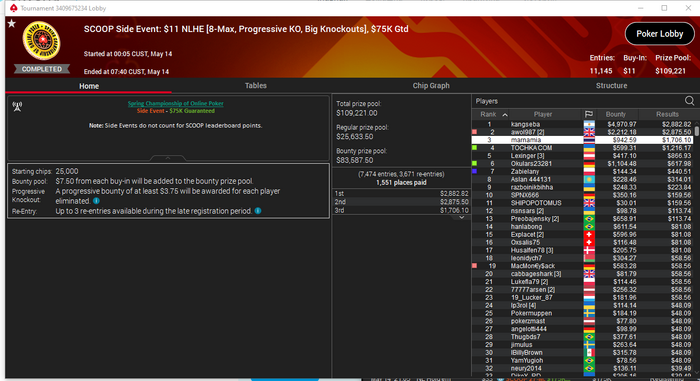Click the 2nd place $2,875.50 payout row

(401, 202)
